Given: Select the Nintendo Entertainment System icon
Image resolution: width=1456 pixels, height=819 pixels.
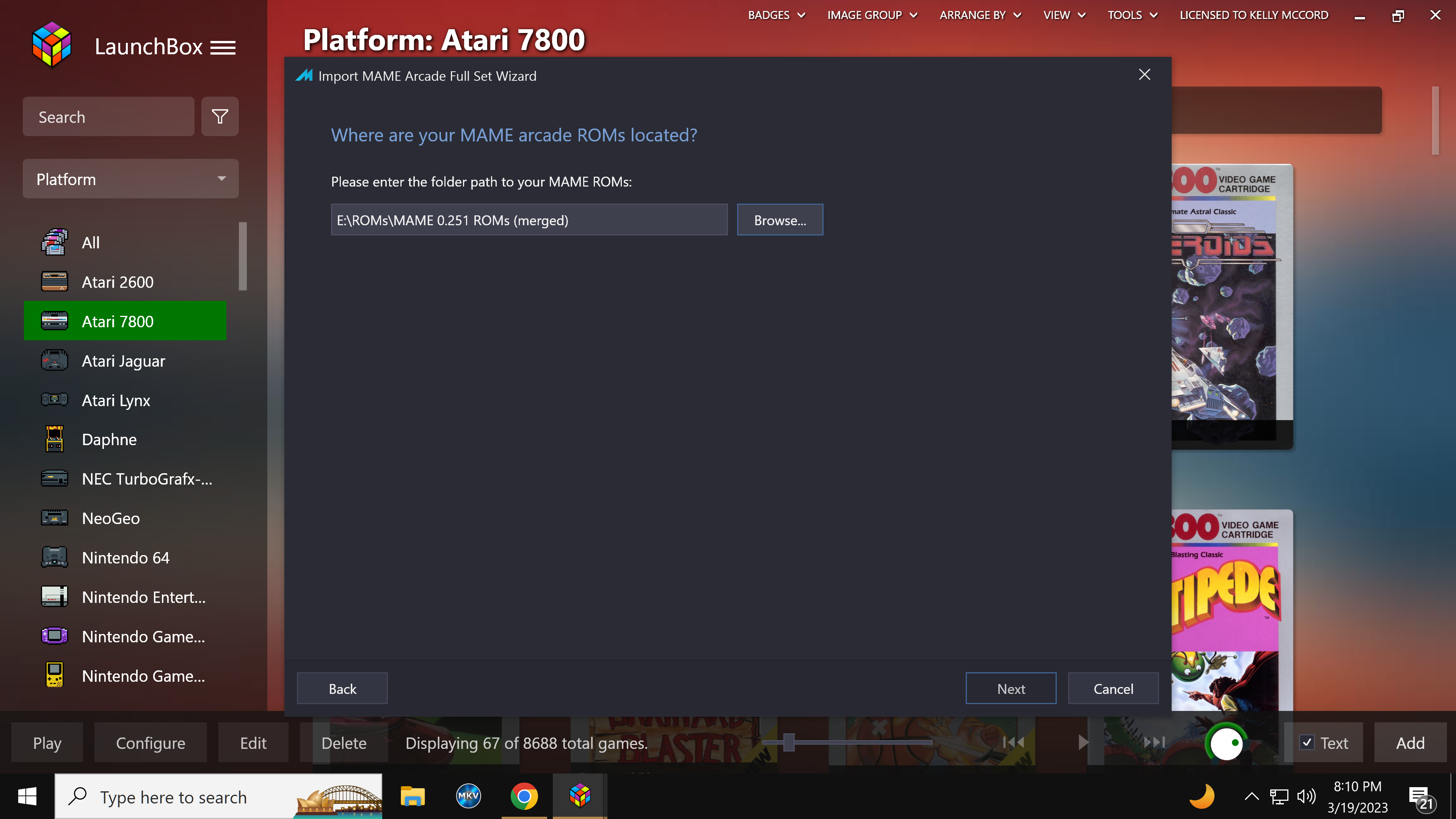Looking at the screenshot, I should click(54, 597).
